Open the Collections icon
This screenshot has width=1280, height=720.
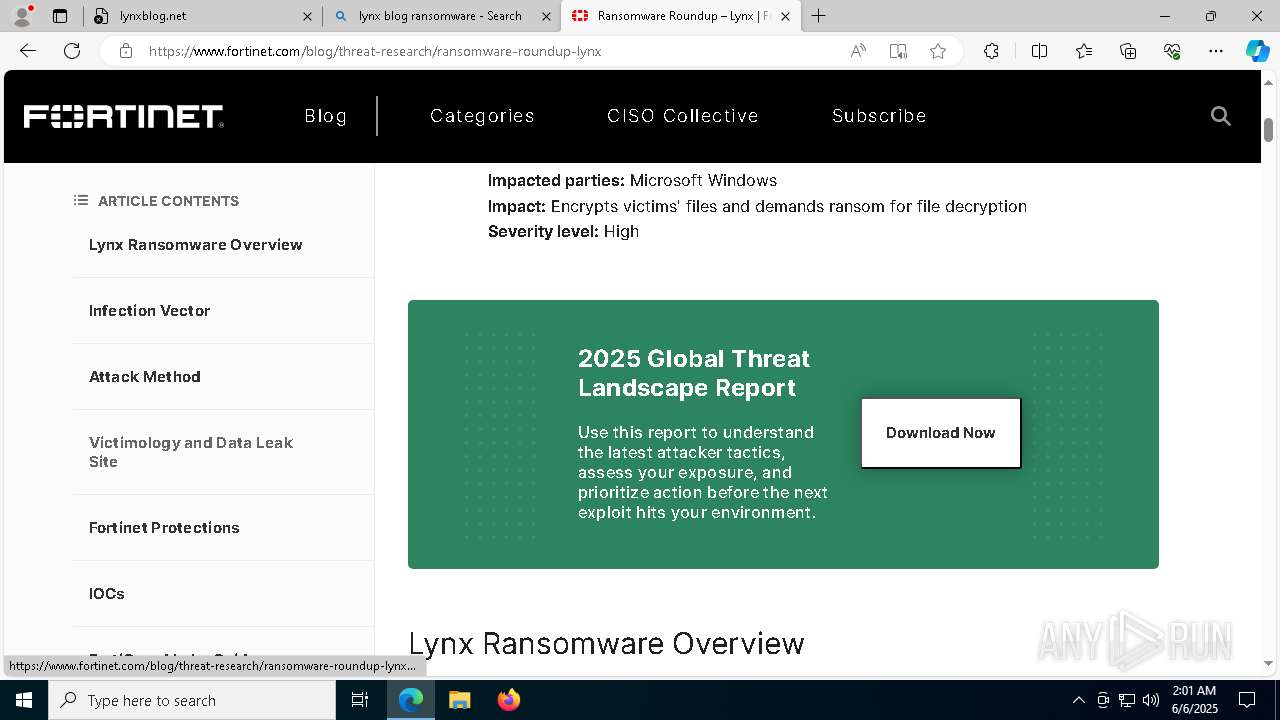(x=1128, y=51)
